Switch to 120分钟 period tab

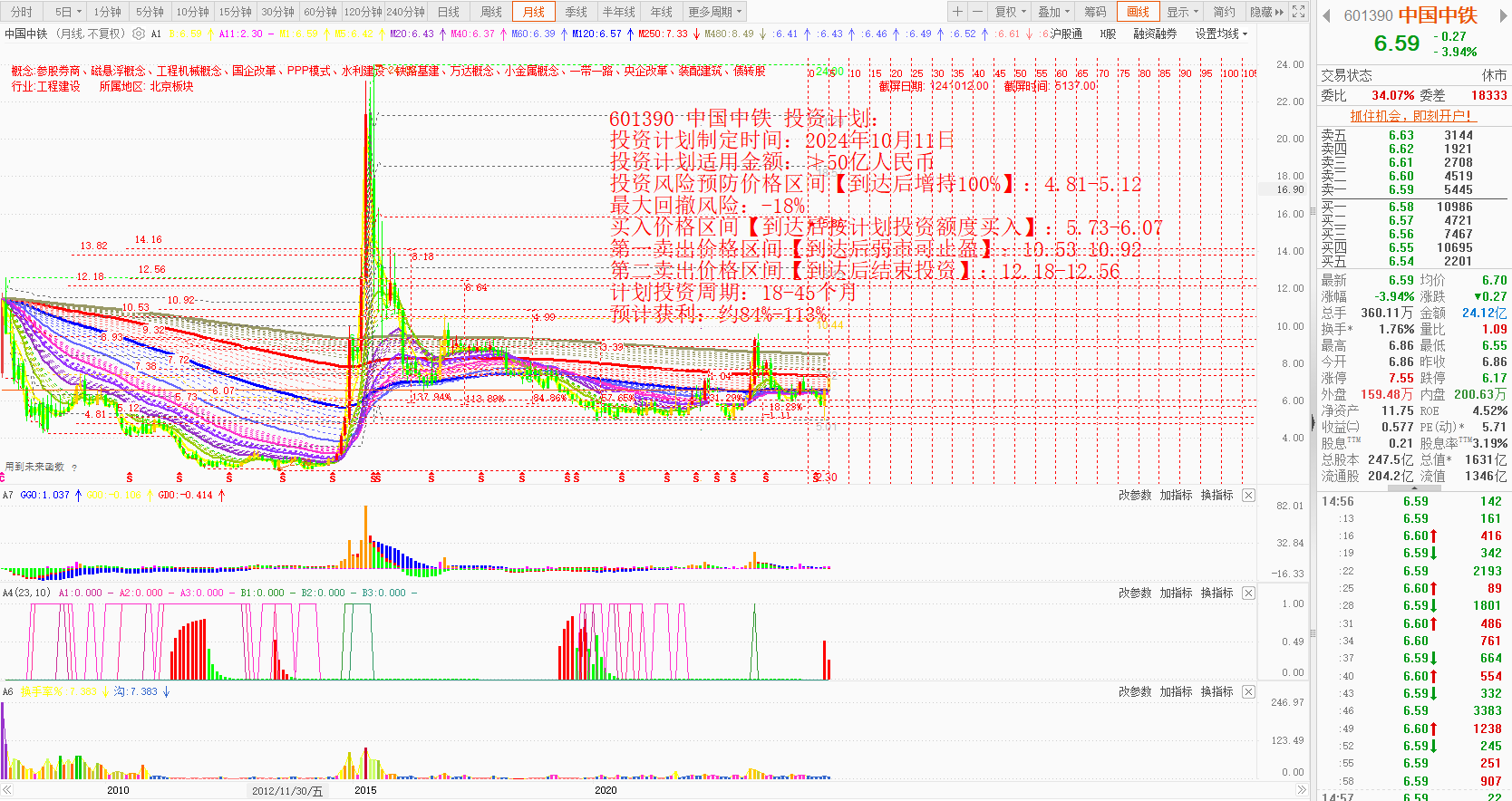coord(363,12)
